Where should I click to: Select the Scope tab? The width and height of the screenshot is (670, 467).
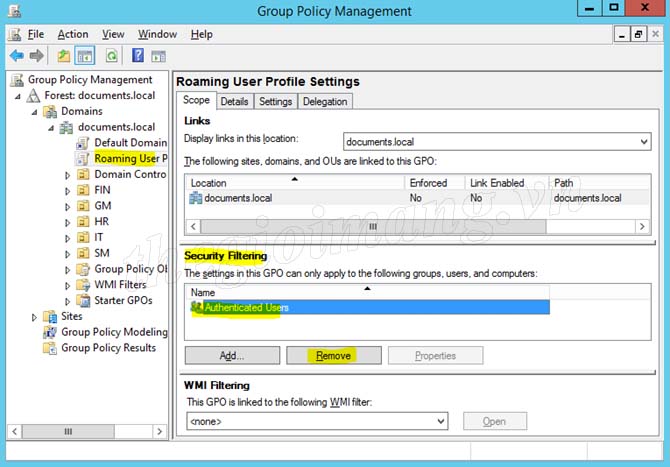[x=197, y=100]
